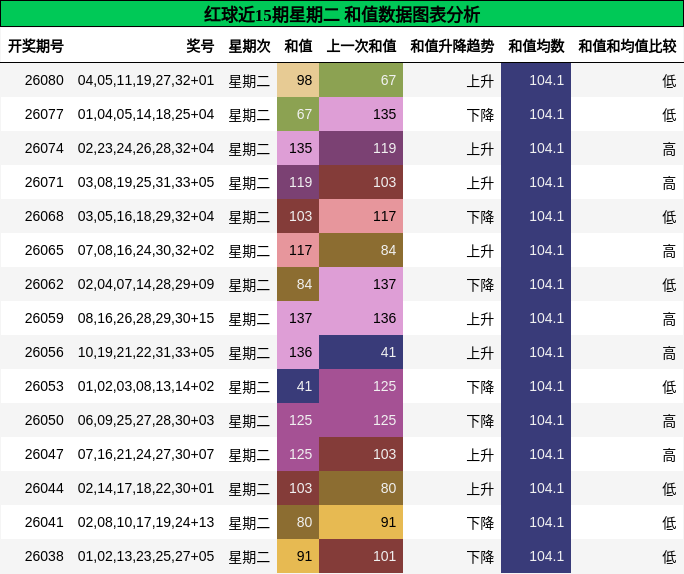Screen dimensions: 684x574
Task: Click the title 红球近15期星期二 和值数据图表分析
Action: 342,14
